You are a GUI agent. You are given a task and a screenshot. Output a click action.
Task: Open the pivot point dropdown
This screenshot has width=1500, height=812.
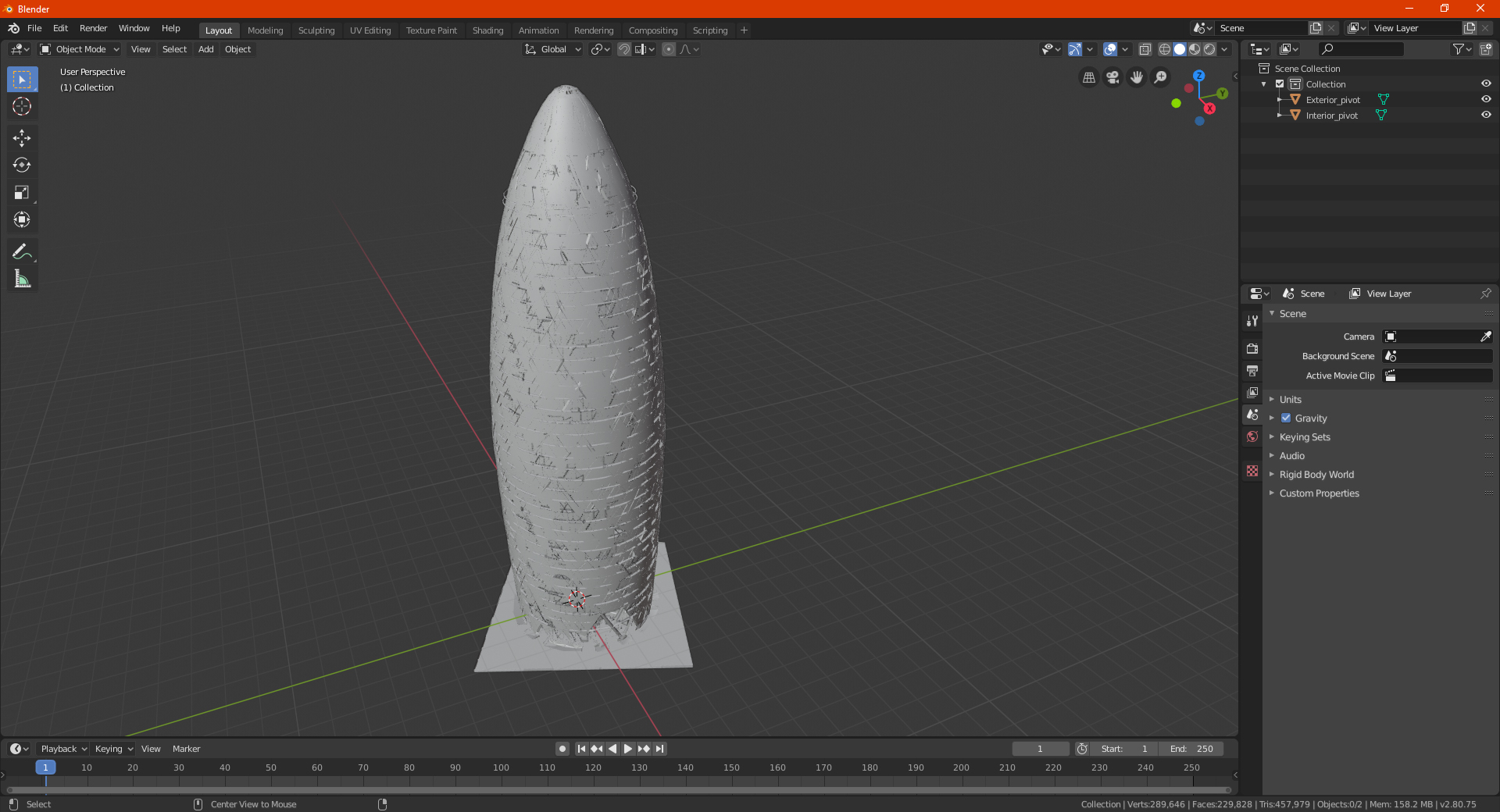click(600, 49)
